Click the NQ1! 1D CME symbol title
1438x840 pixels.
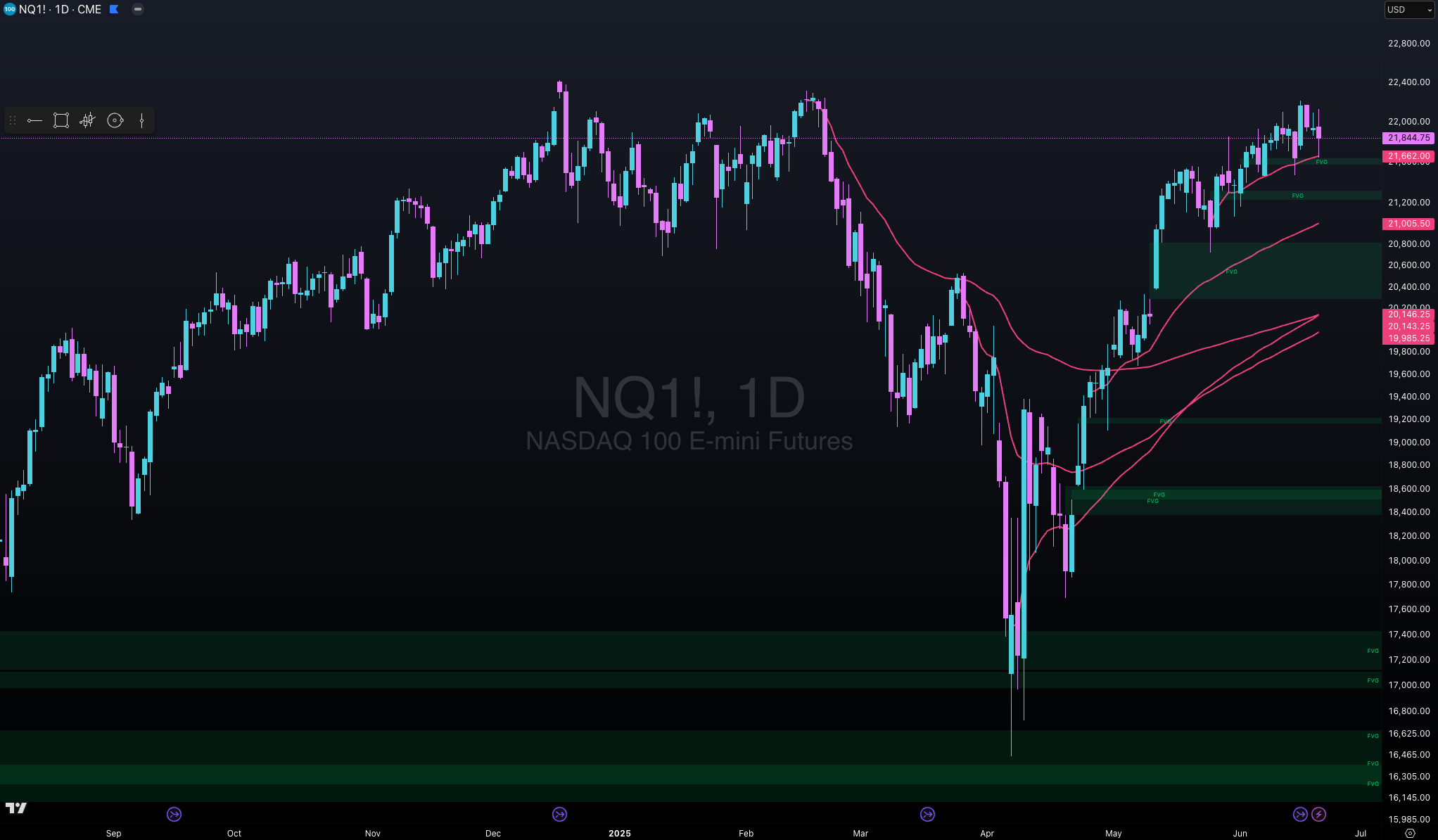click(x=60, y=9)
